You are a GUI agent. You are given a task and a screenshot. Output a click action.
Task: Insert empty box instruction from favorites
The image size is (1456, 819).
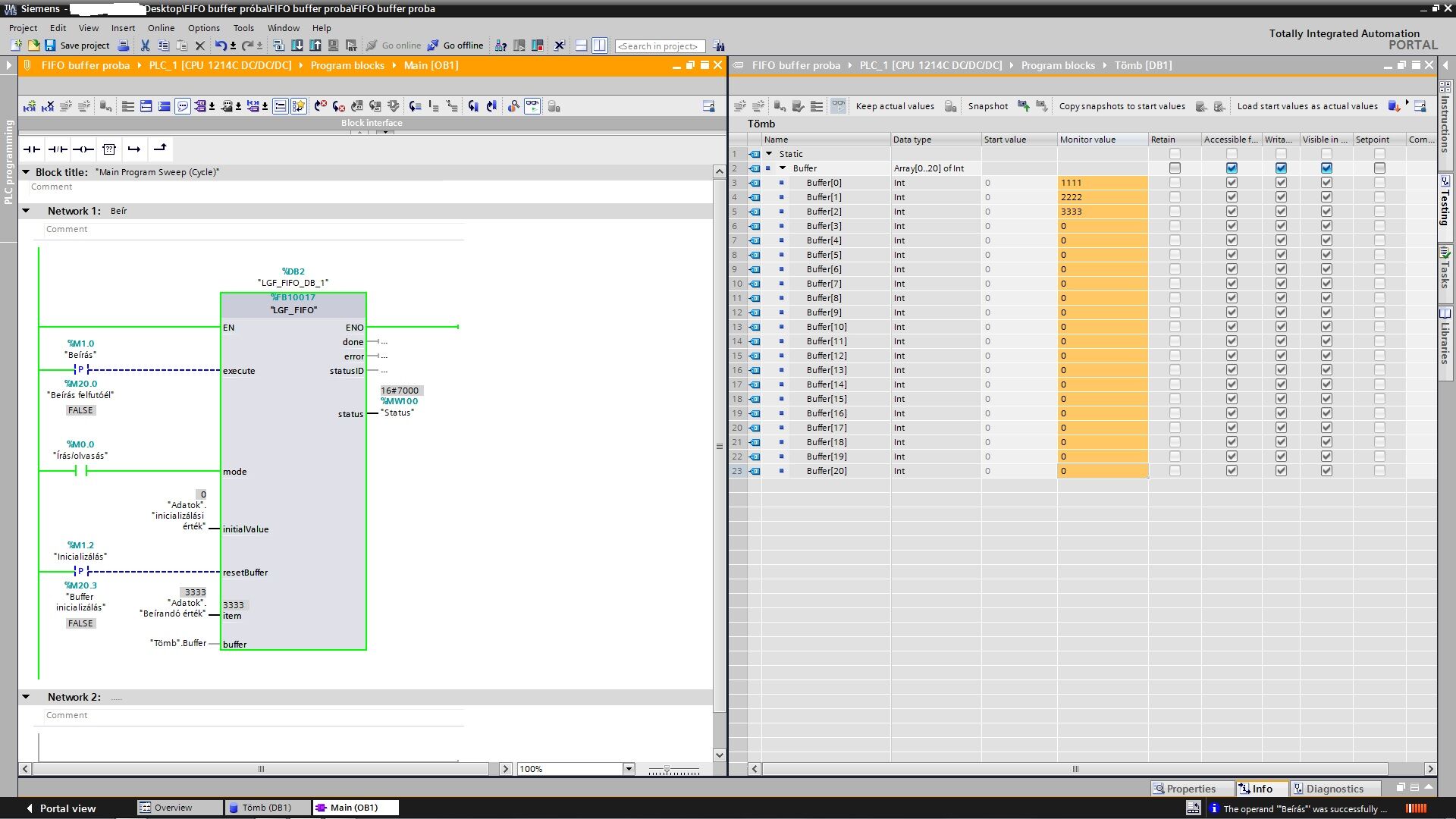pyautogui.click(x=109, y=149)
